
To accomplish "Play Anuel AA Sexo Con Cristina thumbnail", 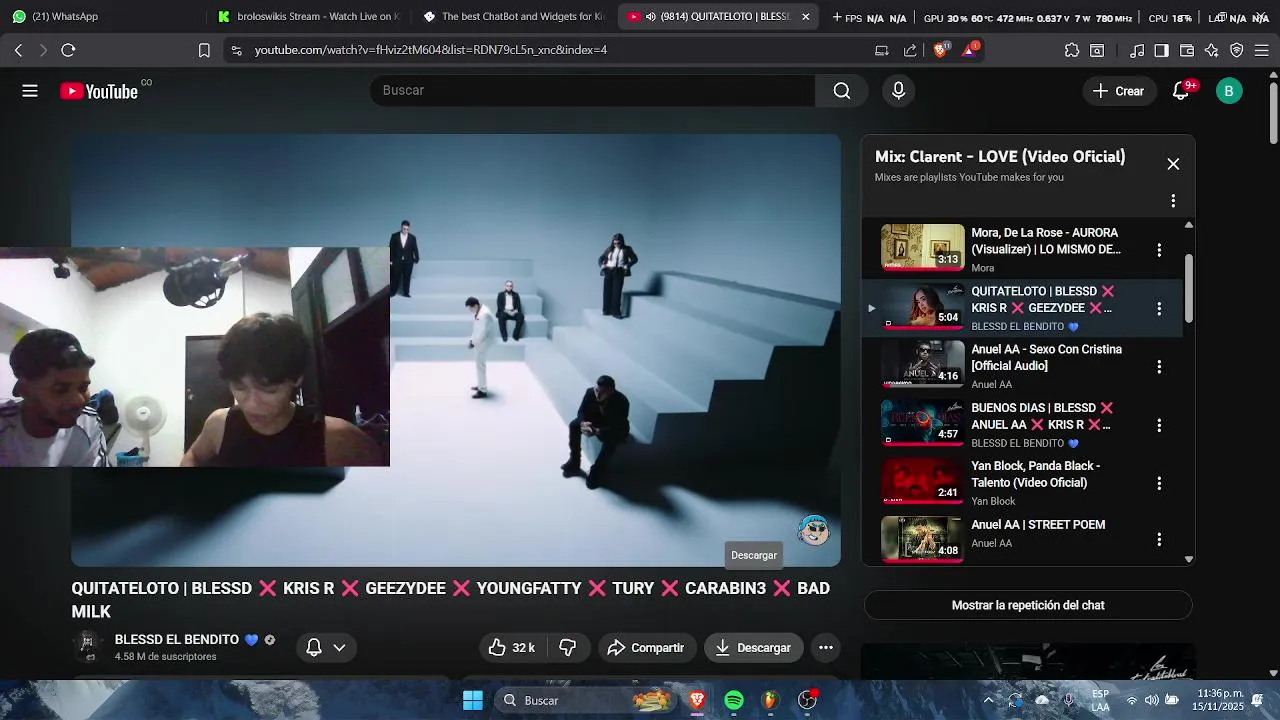I will point(922,365).
